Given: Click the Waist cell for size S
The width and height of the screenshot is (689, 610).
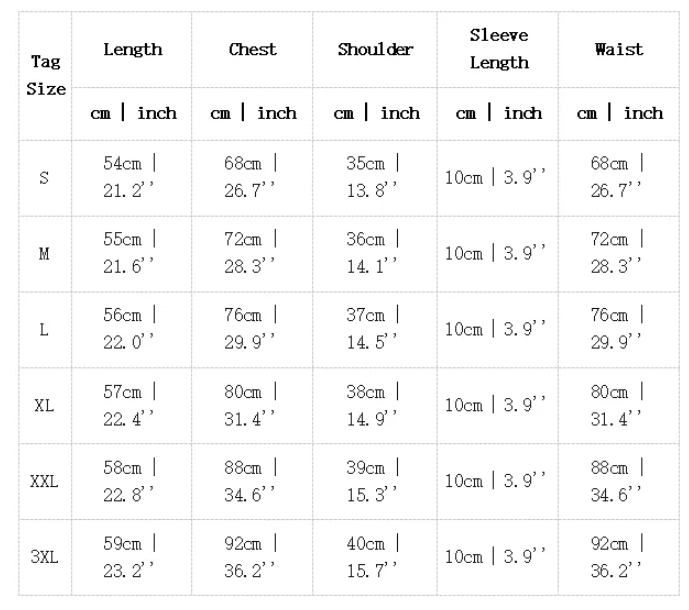Looking at the screenshot, I should click(619, 177).
